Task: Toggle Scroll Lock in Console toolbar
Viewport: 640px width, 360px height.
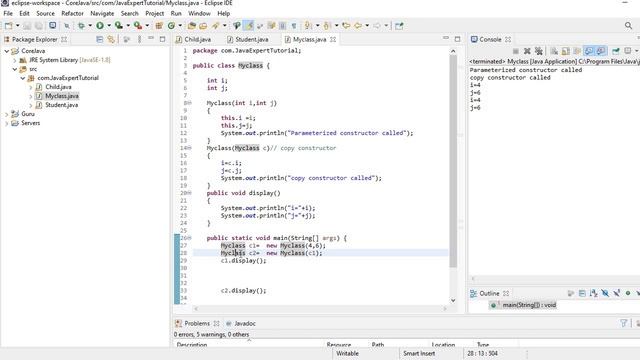Action: pyautogui.click(x=565, y=51)
